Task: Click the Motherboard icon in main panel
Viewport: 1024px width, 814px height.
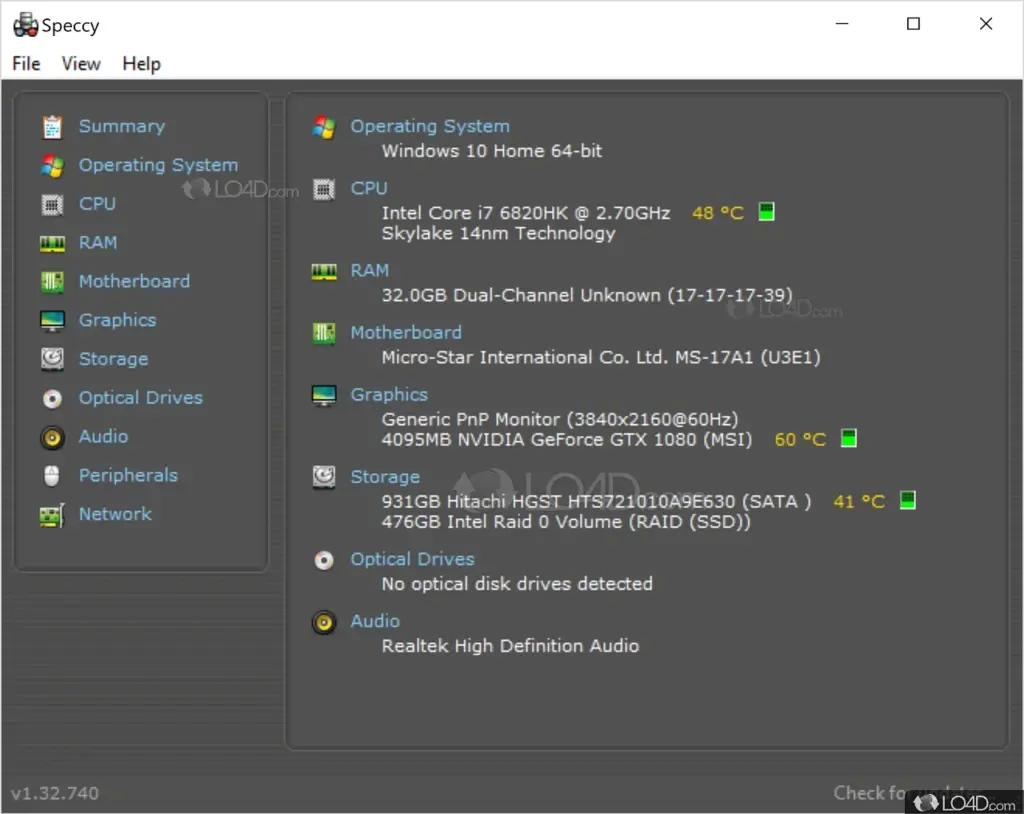Action: tap(324, 333)
